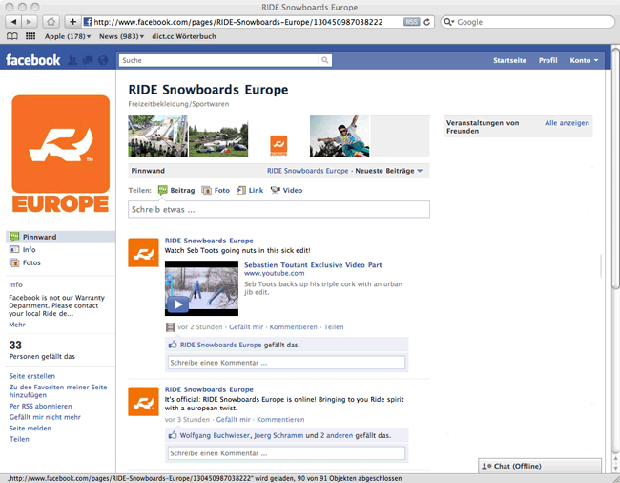Click the Fotos icon in sidebar
620x483 pixels.
coord(15,262)
